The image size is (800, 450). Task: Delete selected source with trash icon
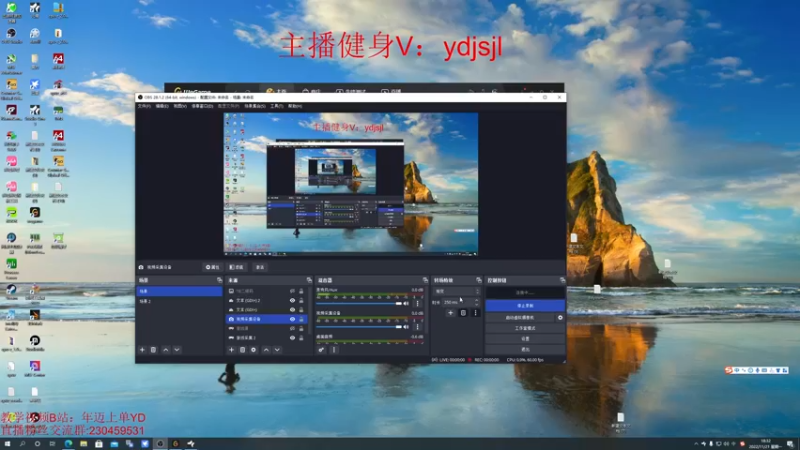pos(242,350)
